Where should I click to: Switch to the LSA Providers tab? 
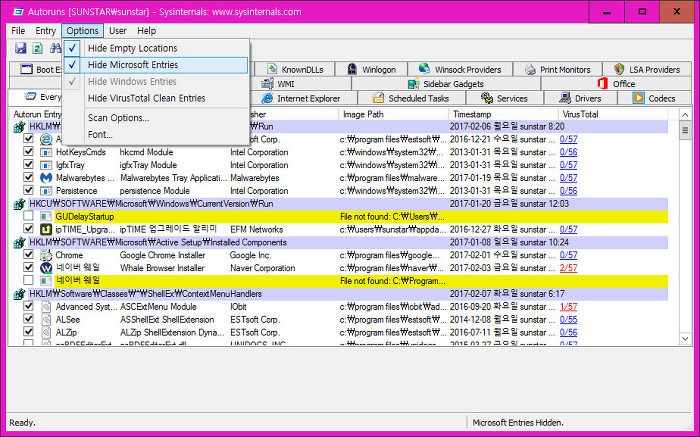pos(647,70)
